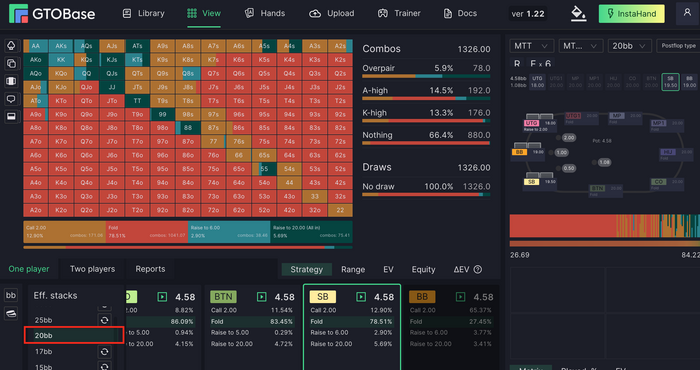
Task: Click the orange Call 2.00 legend block
Action: (64, 232)
